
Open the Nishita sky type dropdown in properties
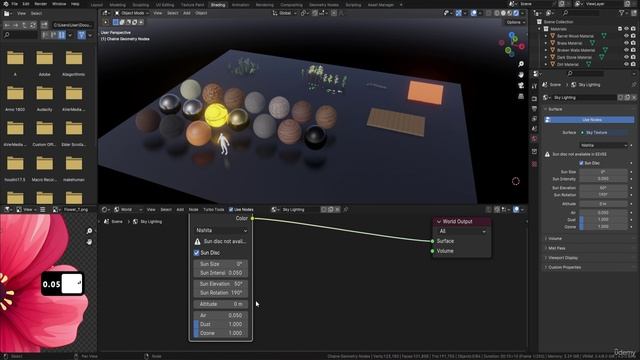[x=604, y=145]
